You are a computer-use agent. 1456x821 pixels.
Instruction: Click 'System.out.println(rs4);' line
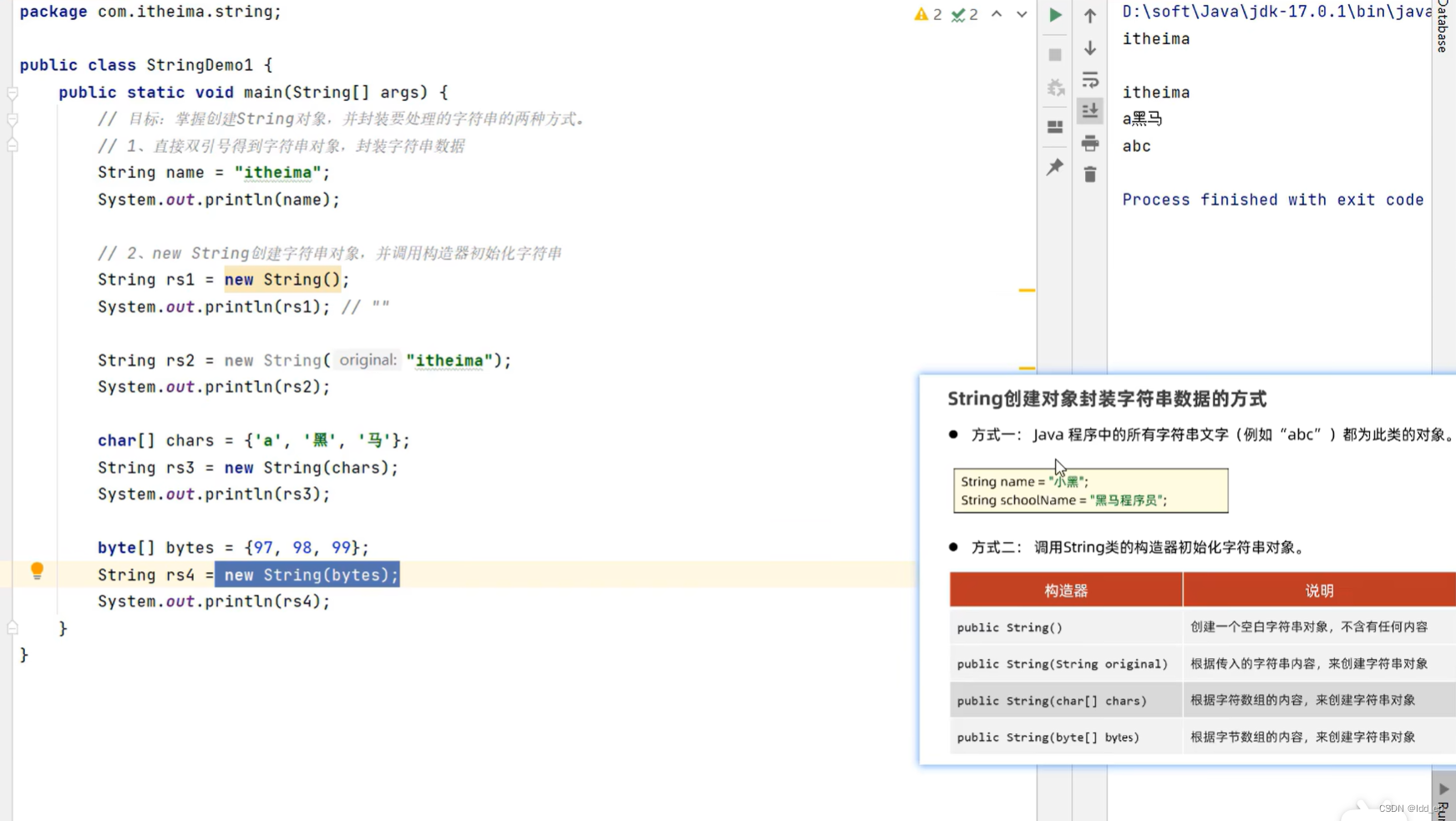[x=214, y=601]
